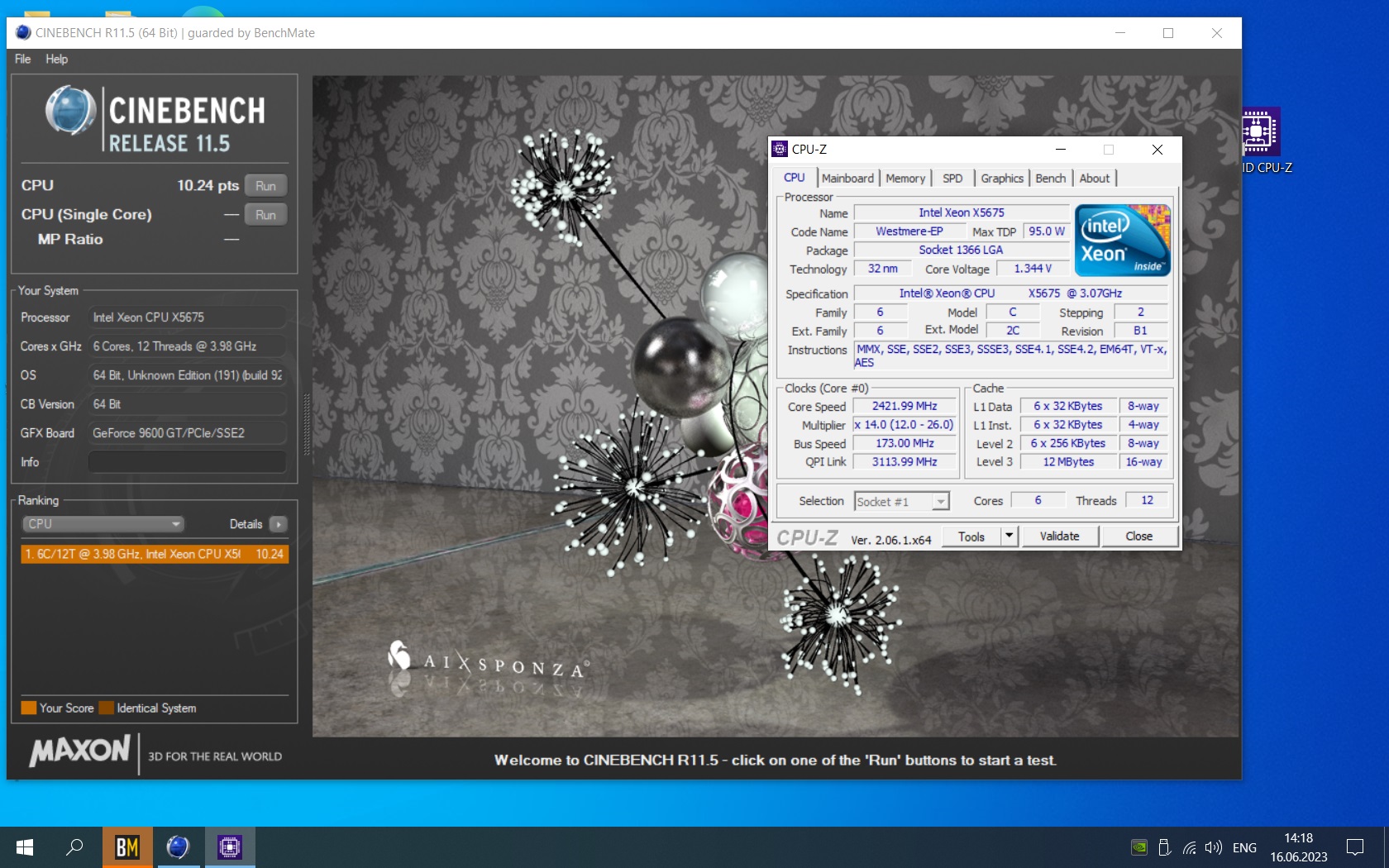Viewport: 1389px width, 868px height.
Task: Click the Tools button in CPU-Z
Action: coord(971,537)
